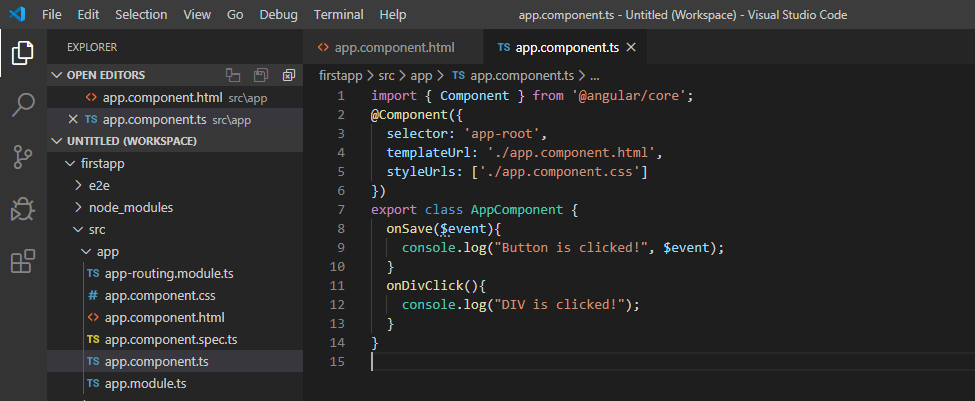Switch to app.component.html editor tab
This screenshot has height=401, width=975.
tap(393, 47)
